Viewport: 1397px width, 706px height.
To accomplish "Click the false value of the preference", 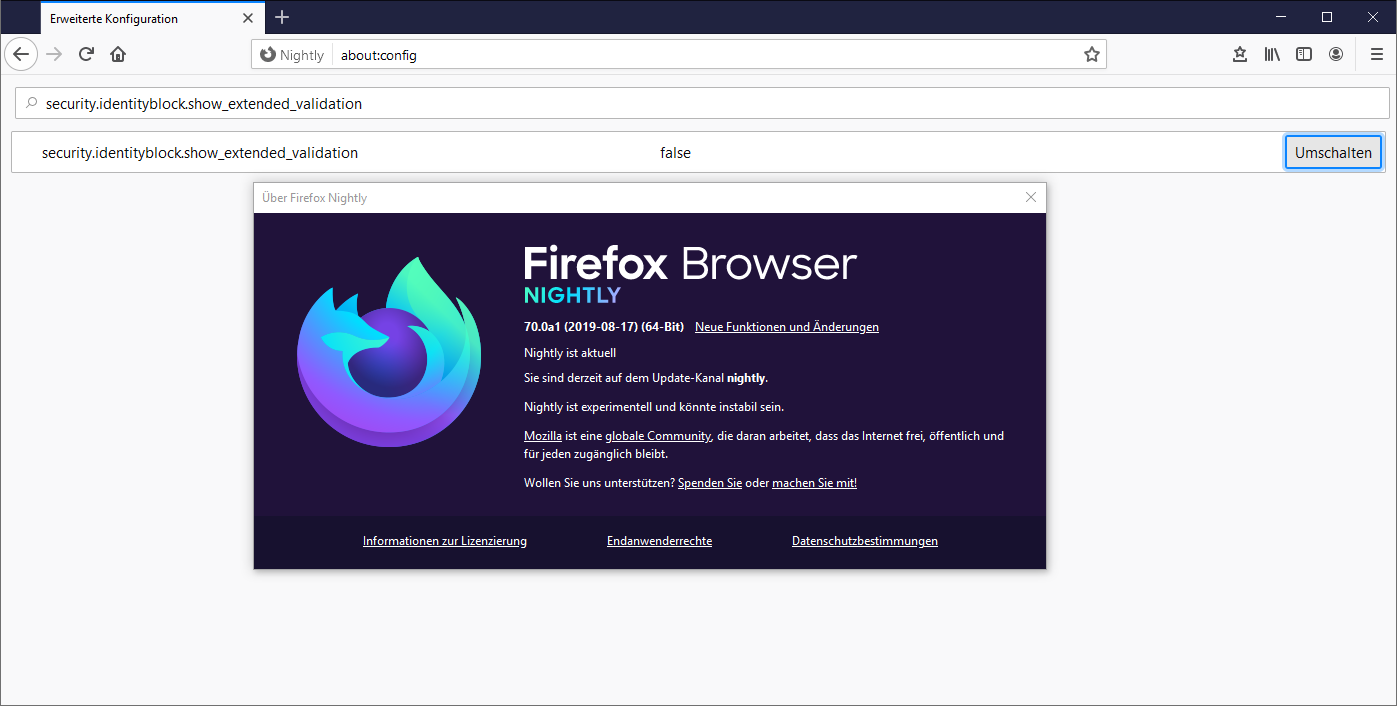I will 675,153.
